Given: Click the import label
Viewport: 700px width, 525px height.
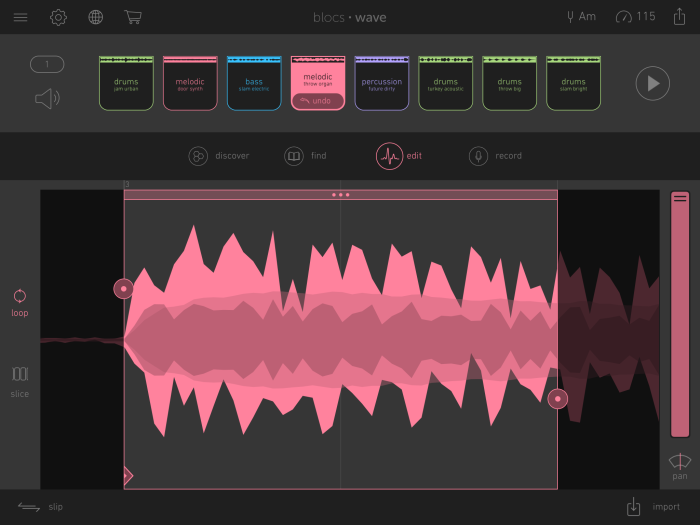Looking at the screenshot, I should (x=666, y=507).
